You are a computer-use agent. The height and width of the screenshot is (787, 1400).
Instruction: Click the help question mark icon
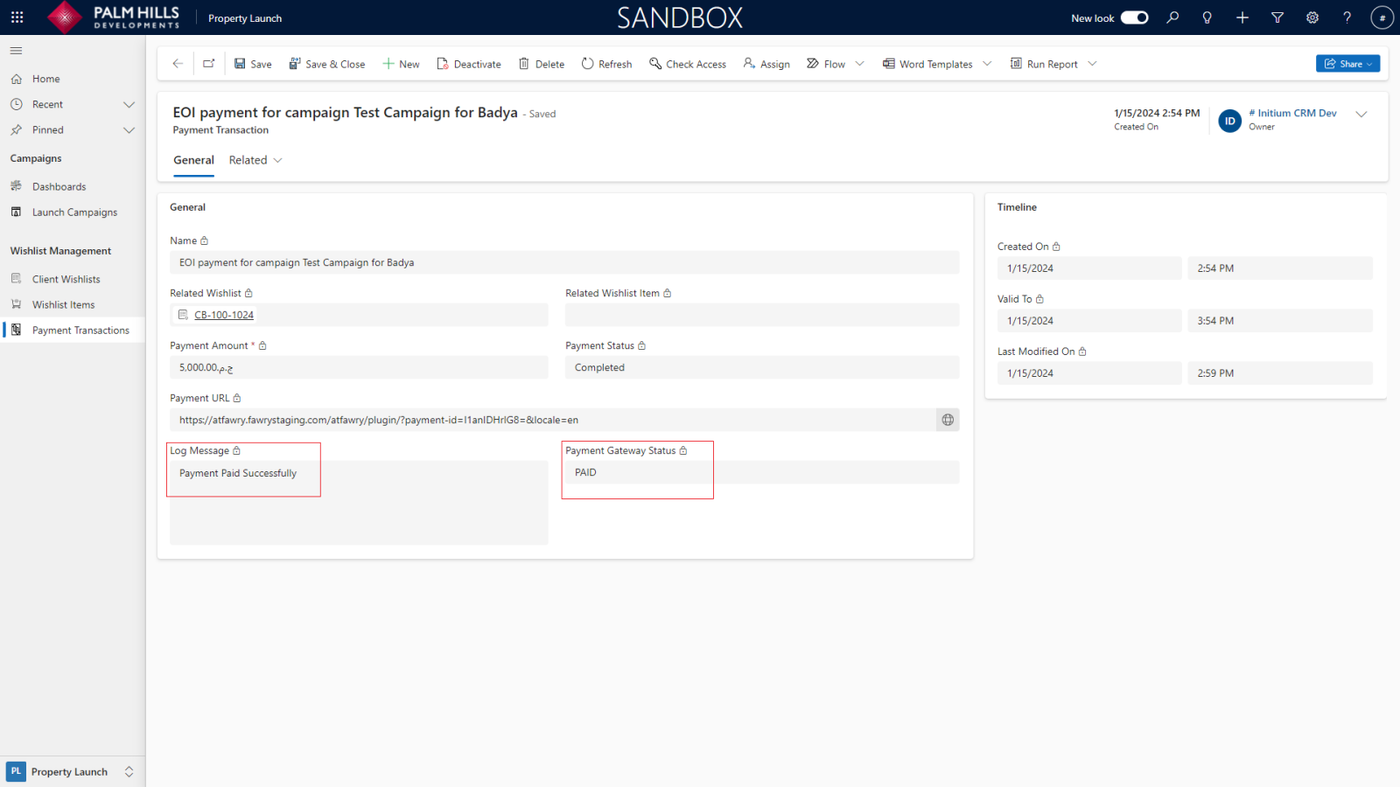[1347, 18]
